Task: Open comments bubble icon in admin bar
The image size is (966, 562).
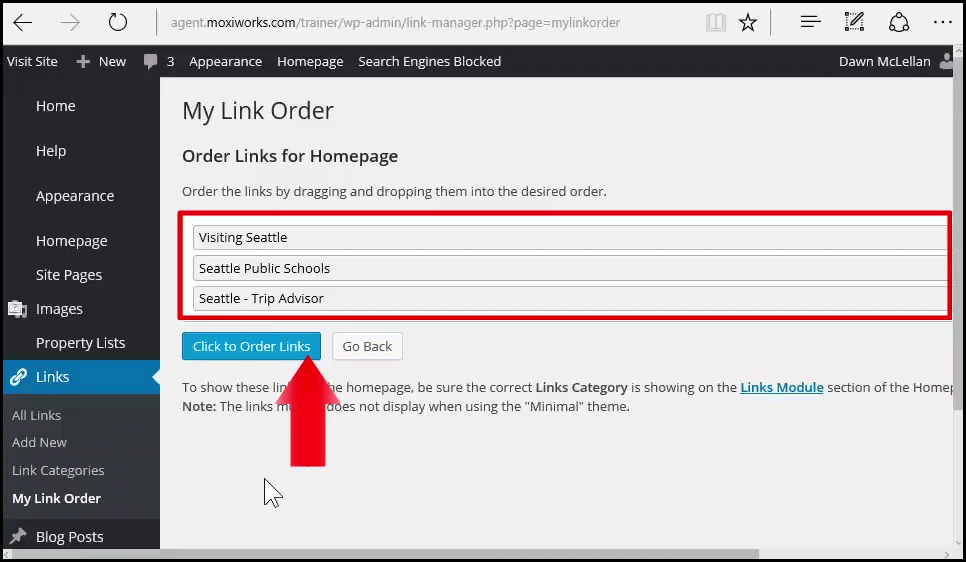Action: pyautogui.click(x=151, y=61)
